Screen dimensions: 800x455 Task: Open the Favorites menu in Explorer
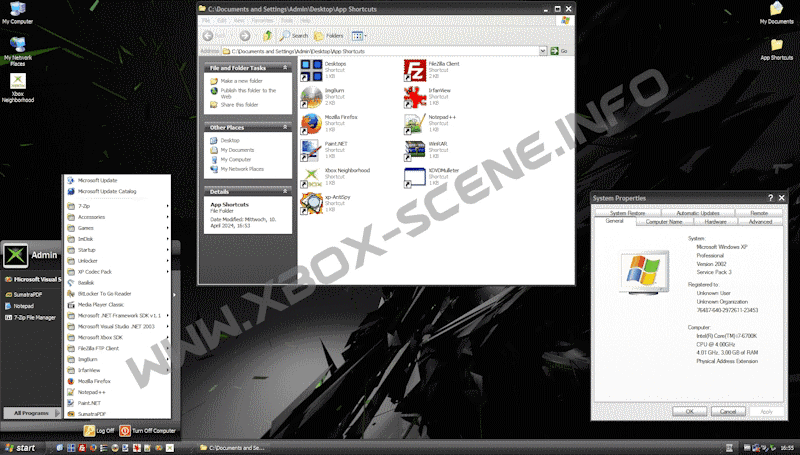(x=262, y=21)
